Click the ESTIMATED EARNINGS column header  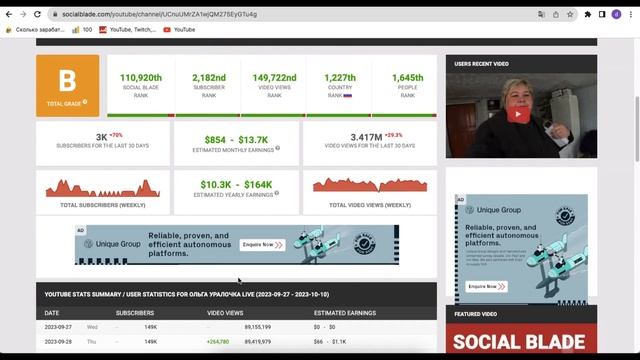tap(345, 313)
